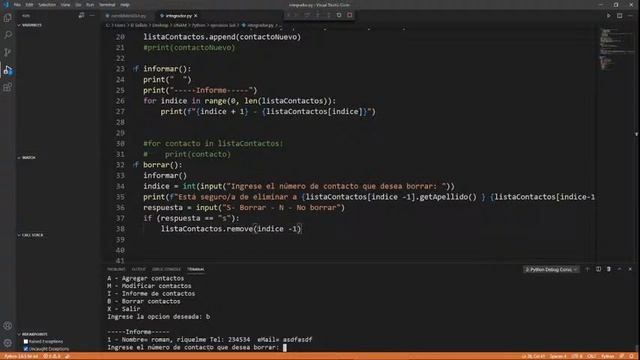Image resolution: width=640 pixels, height=360 pixels.
Task: Toggle the Raised Exceptions checkbox
Action: tap(26, 342)
